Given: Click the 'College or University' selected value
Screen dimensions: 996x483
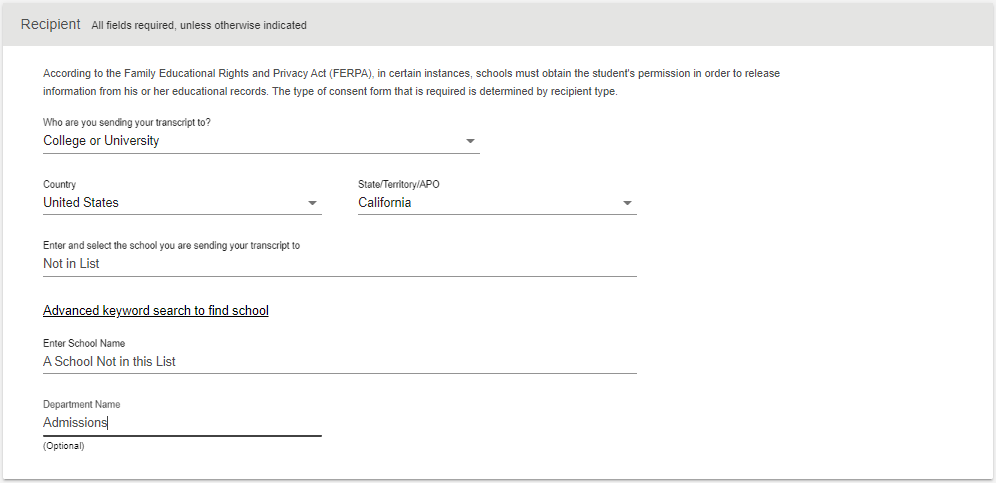Looking at the screenshot, I should coord(101,140).
